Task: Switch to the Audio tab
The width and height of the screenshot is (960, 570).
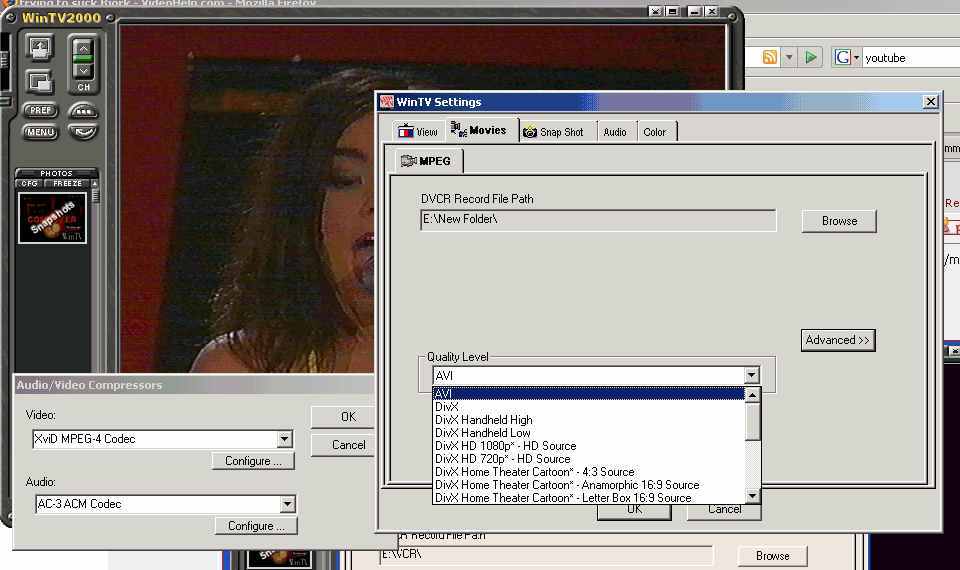Action: [615, 132]
